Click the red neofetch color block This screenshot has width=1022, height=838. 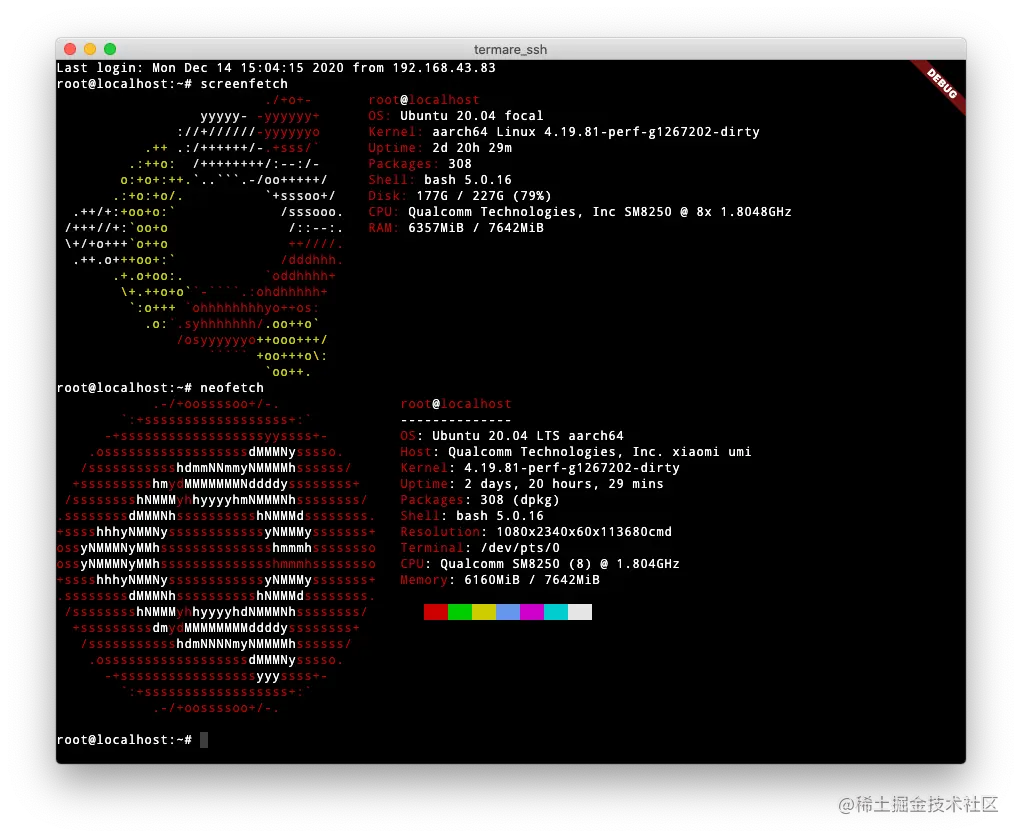pyautogui.click(x=435, y=612)
